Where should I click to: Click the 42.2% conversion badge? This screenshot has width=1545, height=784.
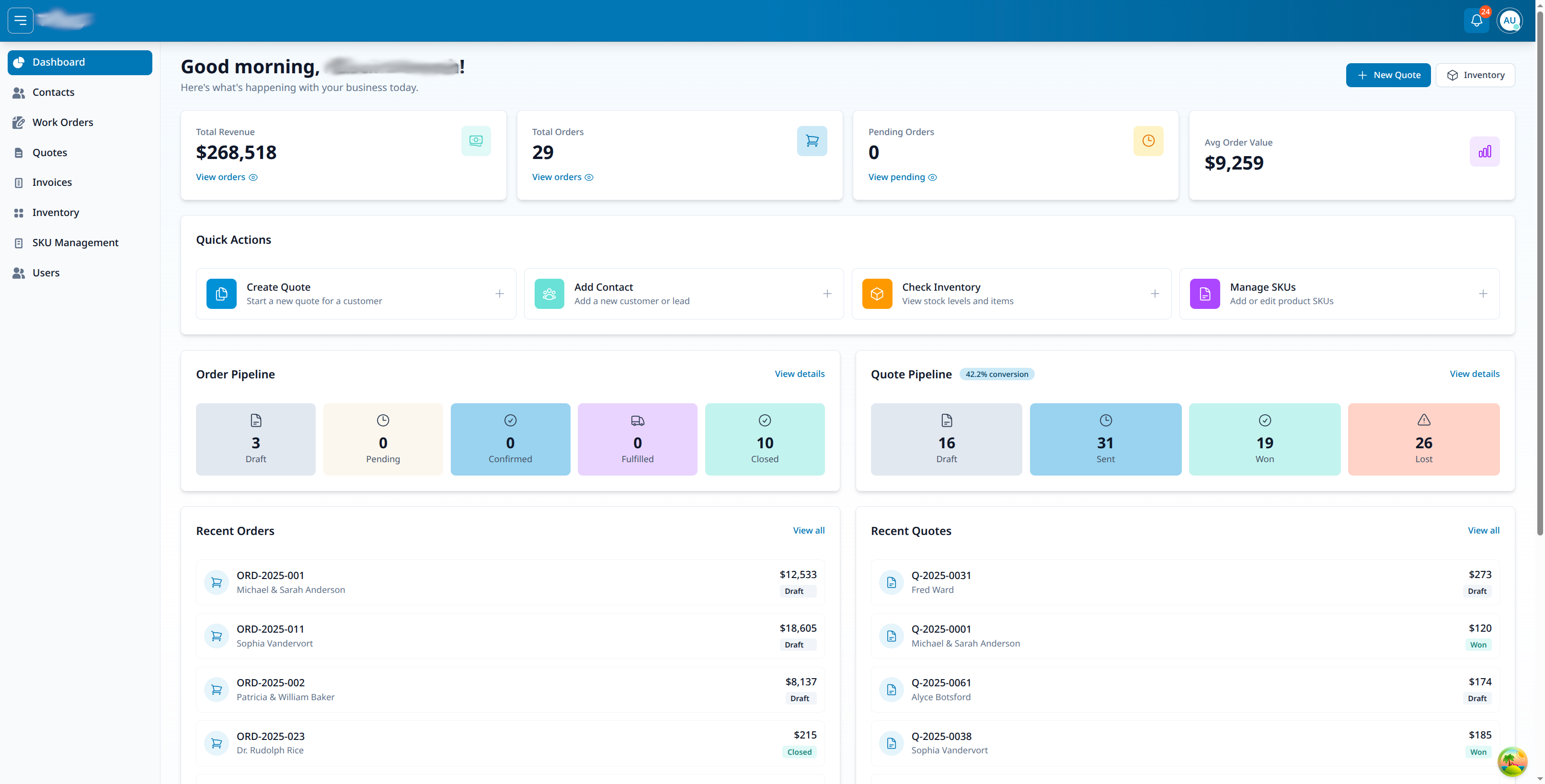[997, 374]
